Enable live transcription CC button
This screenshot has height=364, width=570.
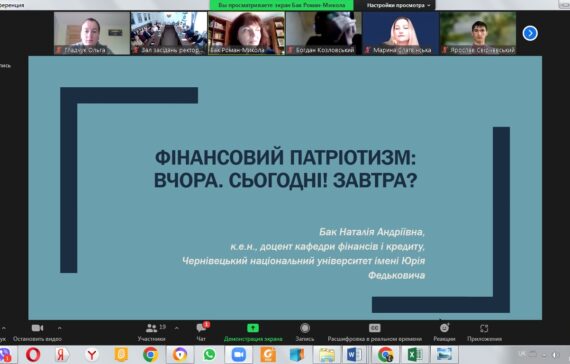[x=374, y=332]
